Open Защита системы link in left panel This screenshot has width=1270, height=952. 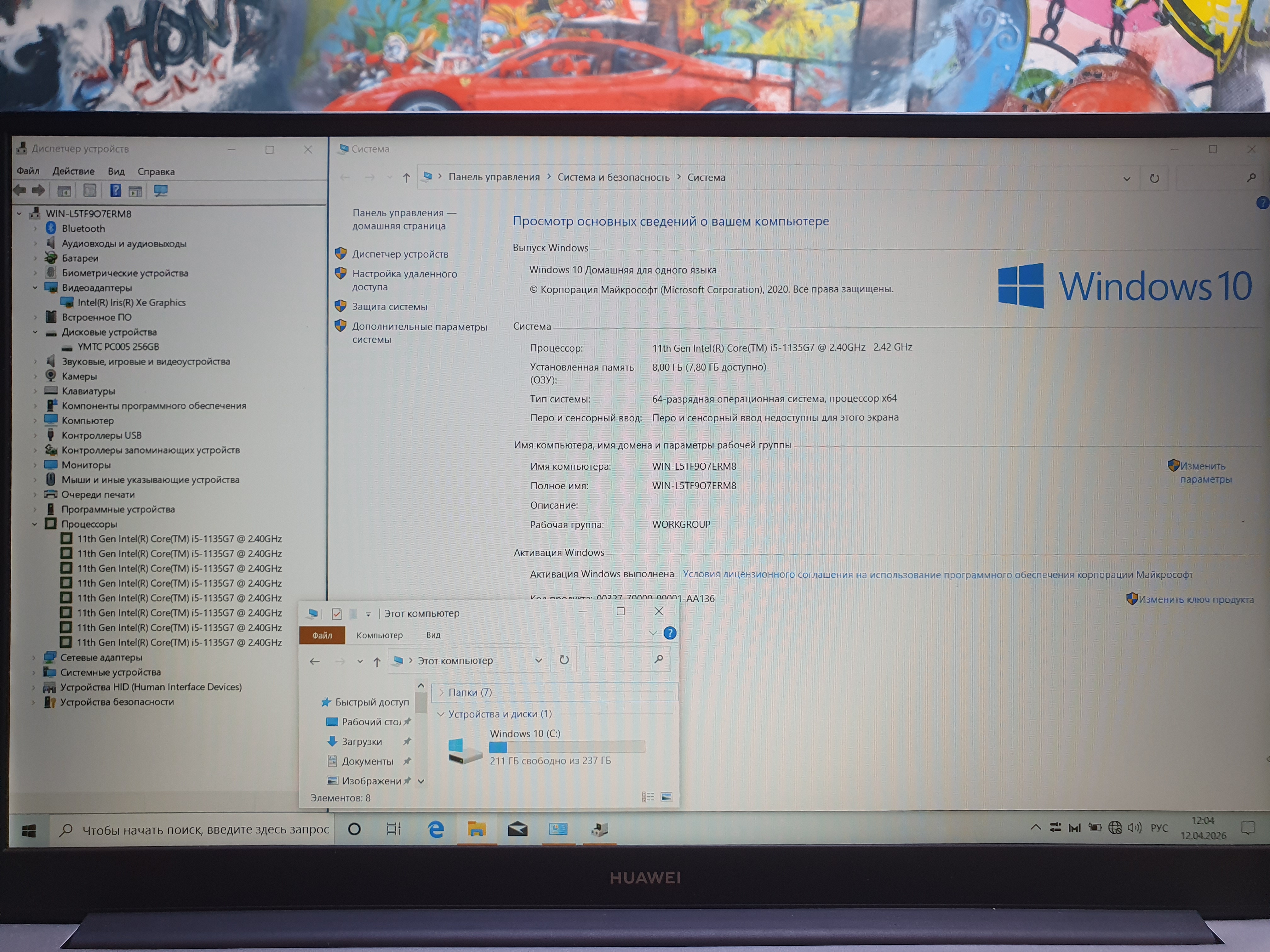(x=389, y=306)
